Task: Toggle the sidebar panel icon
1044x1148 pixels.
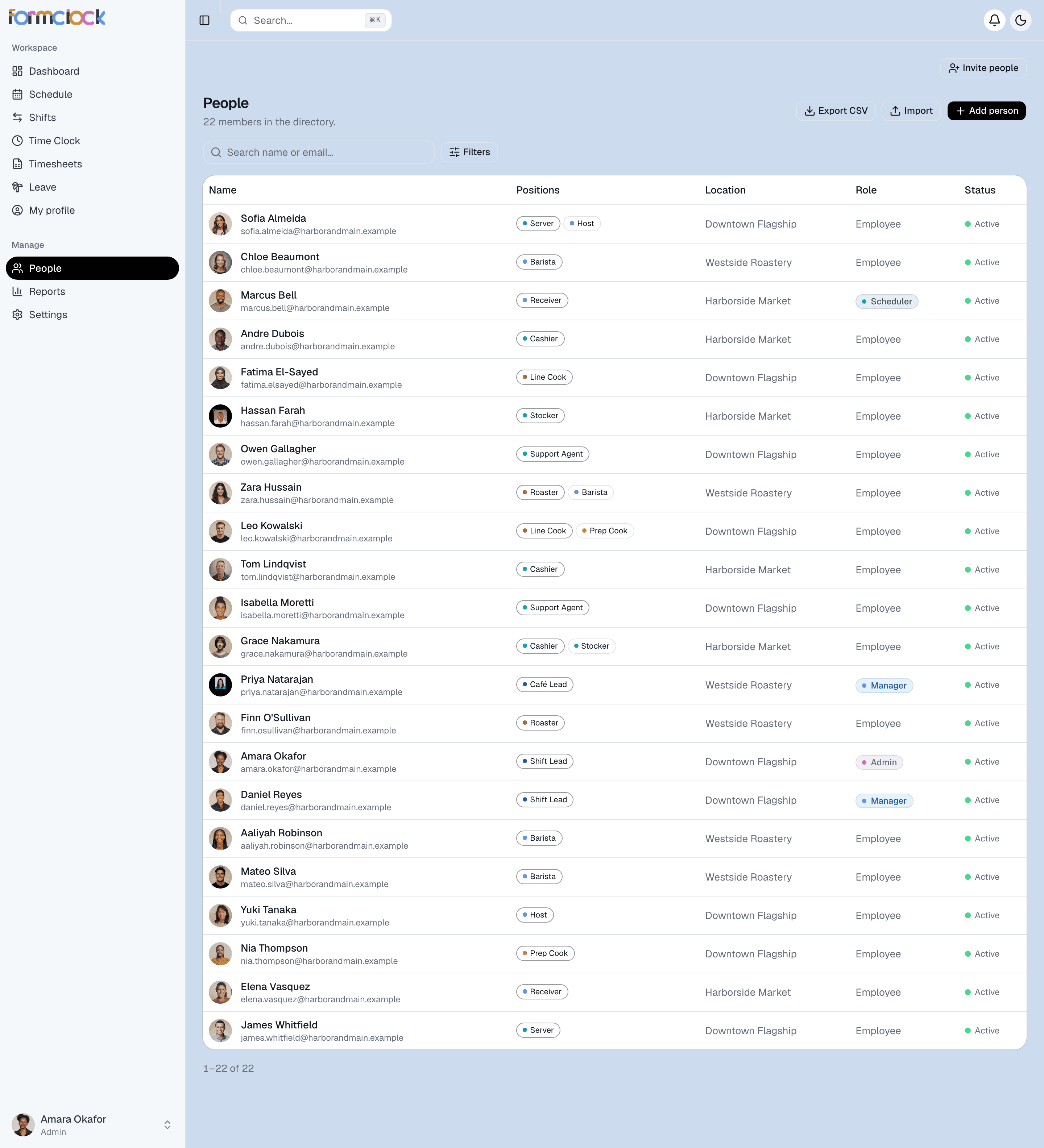Action: point(204,21)
